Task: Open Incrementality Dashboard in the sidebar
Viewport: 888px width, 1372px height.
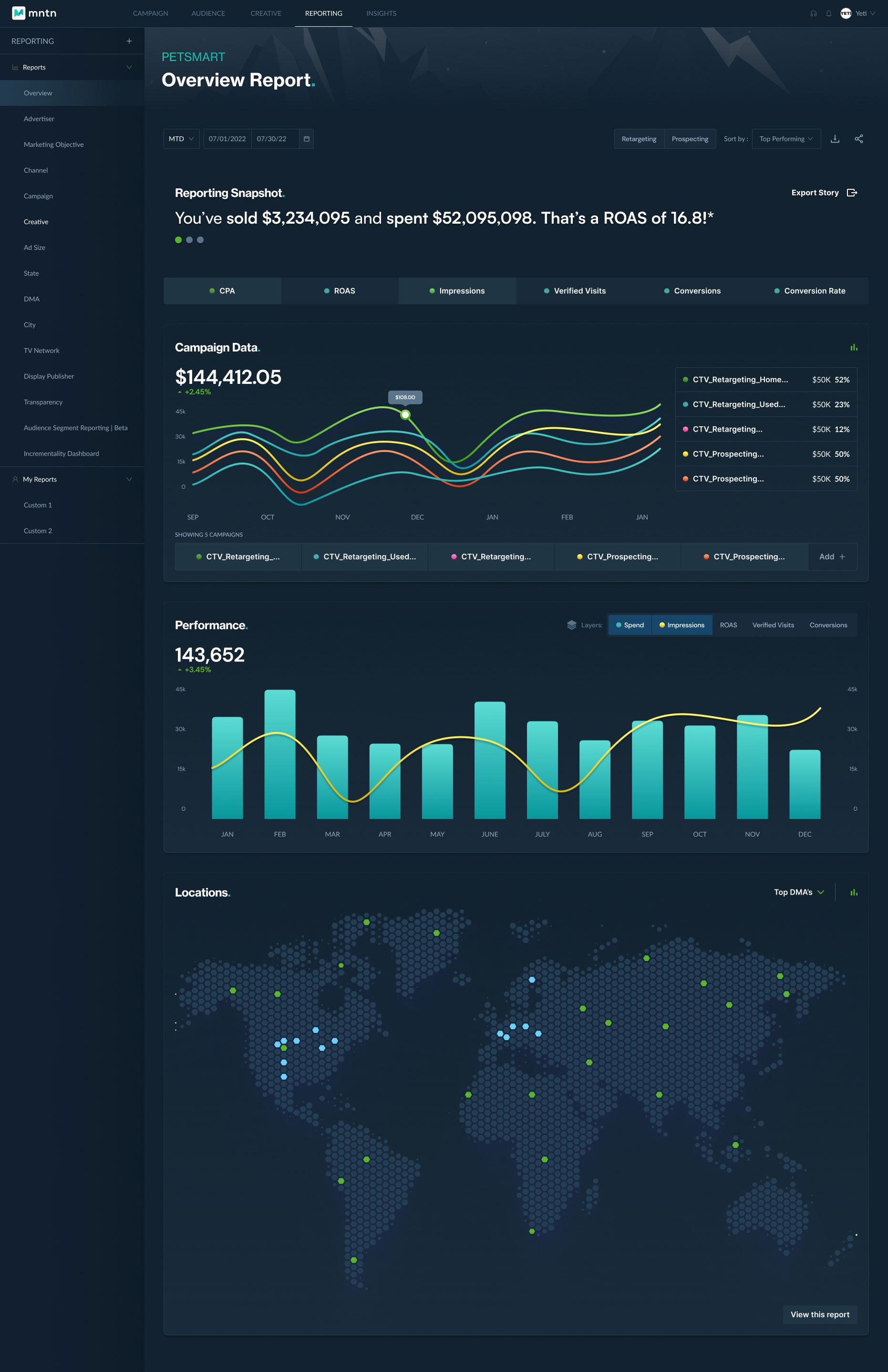Action: tap(61, 454)
